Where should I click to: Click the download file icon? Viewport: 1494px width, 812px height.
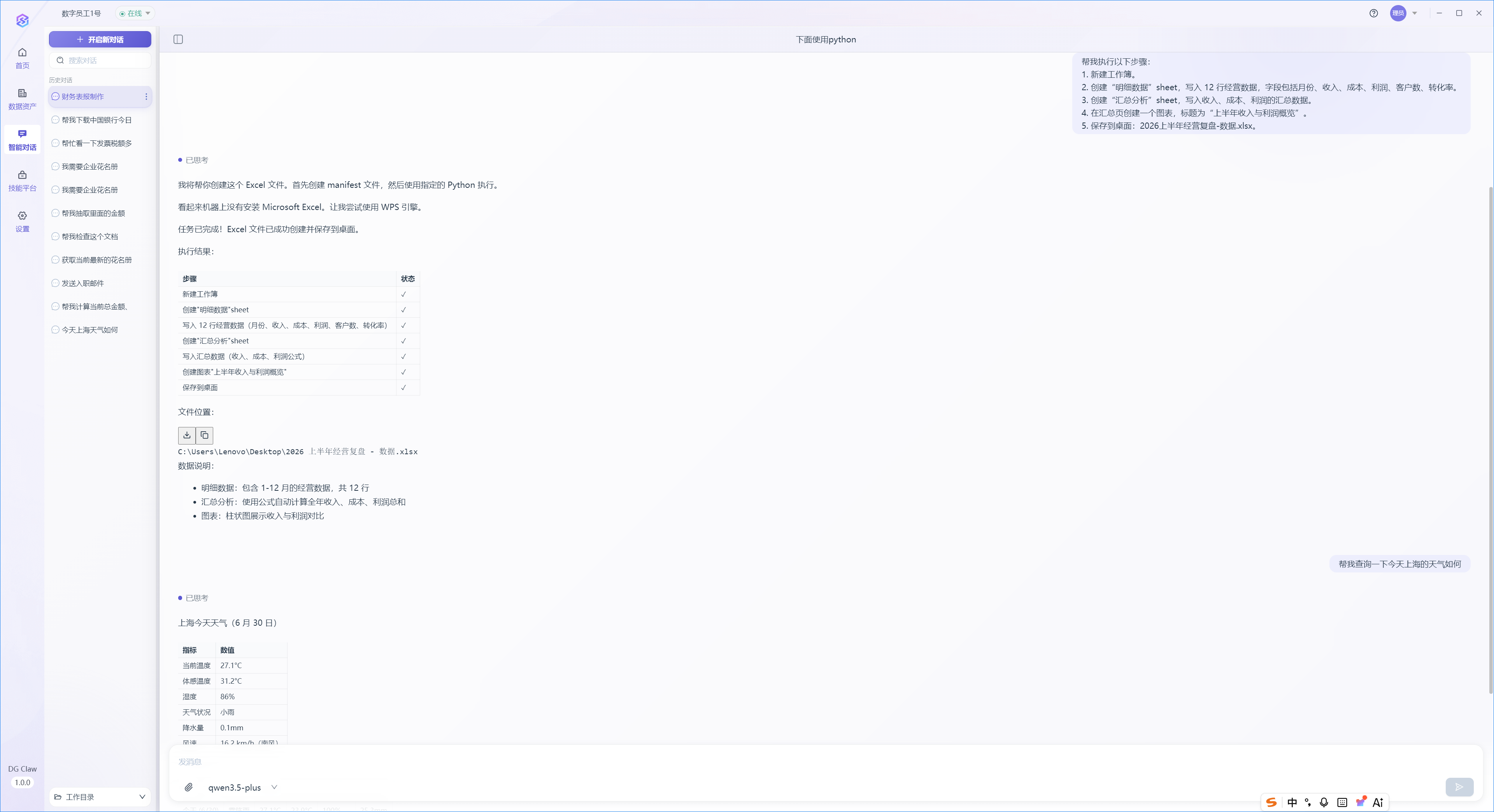pyautogui.click(x=187, y=435)
